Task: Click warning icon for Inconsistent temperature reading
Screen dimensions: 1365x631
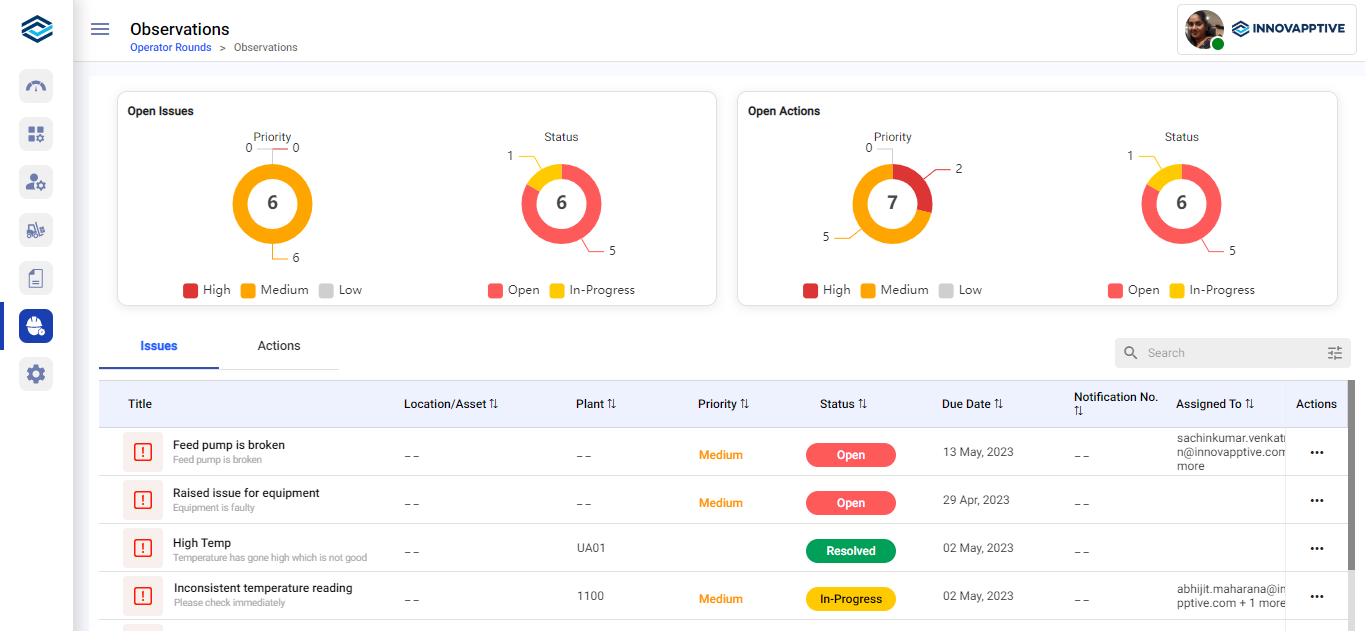Action: (x=143, y=596)
